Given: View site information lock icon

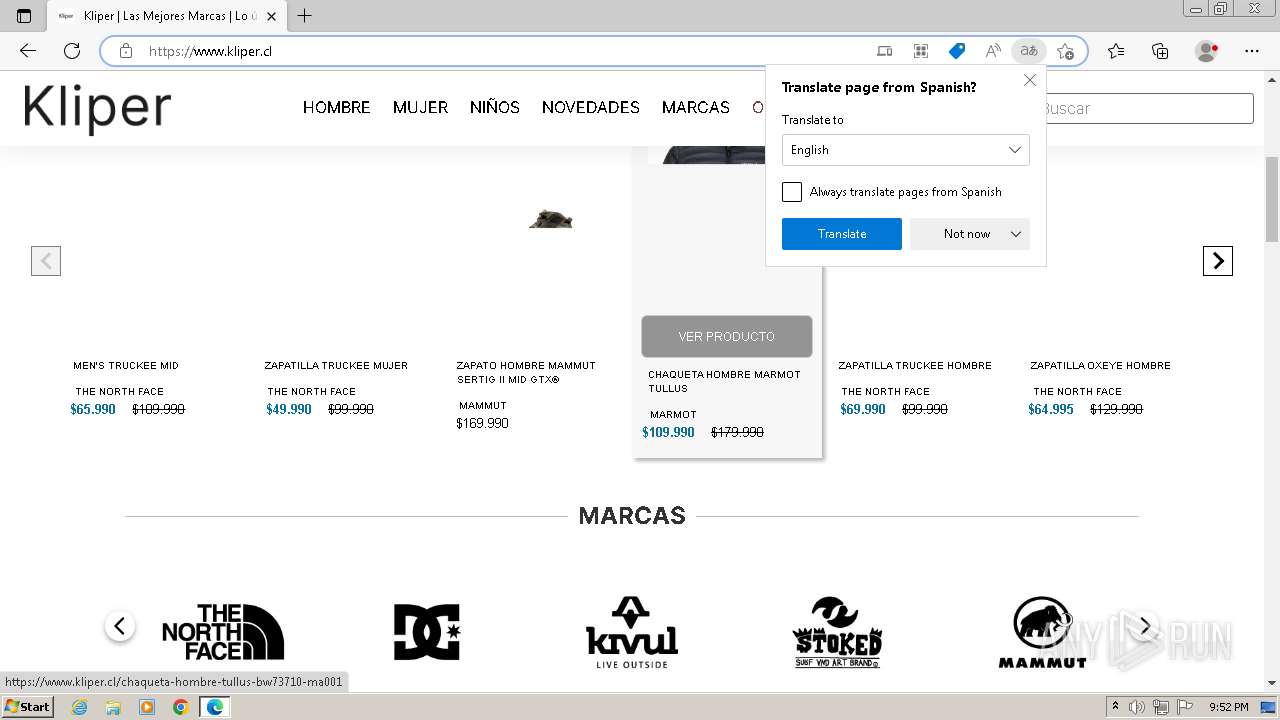Looking at the screenshot, I should tap(126, 51).
